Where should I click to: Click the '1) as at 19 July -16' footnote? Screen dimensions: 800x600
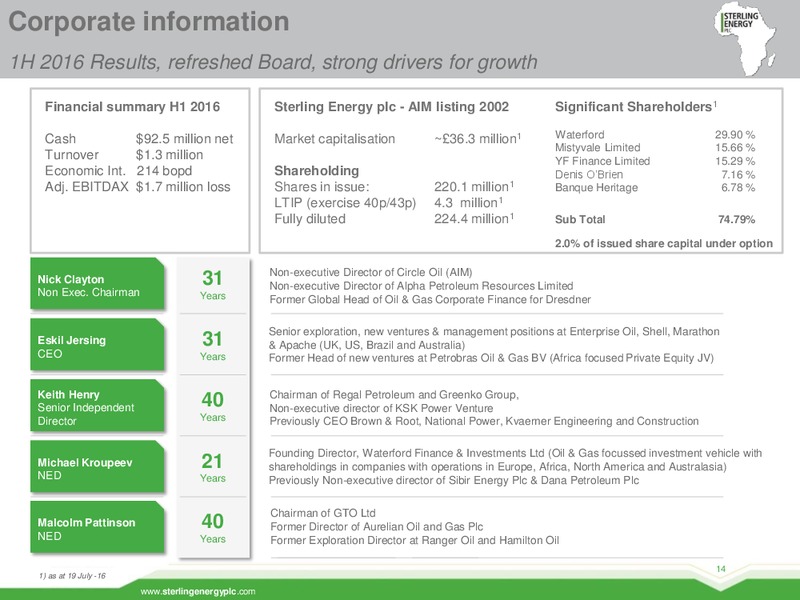click(x=72, y=576)
